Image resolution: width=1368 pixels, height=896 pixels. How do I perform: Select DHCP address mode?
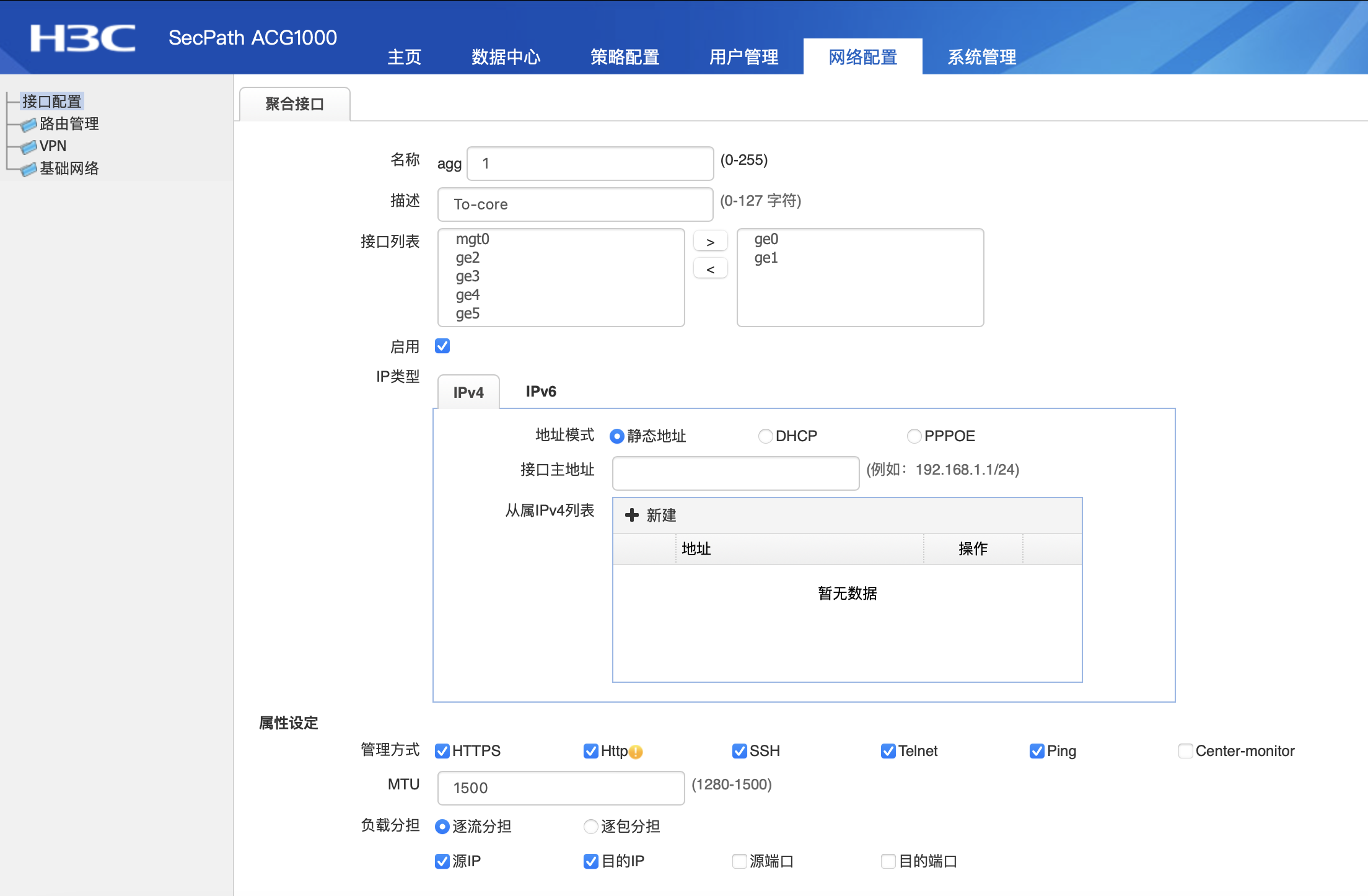[766, 436]
